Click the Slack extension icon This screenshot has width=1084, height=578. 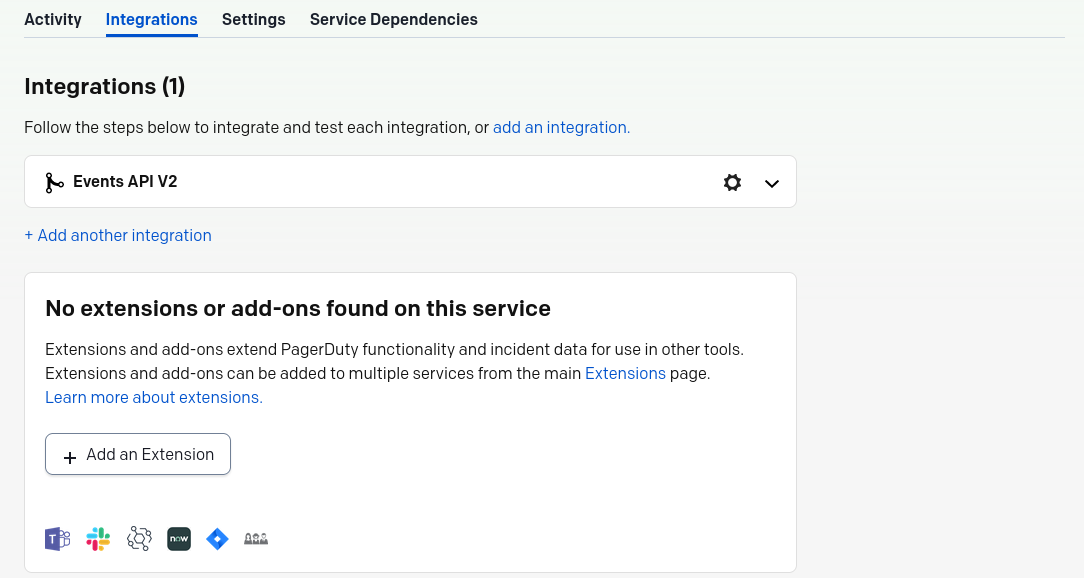pos(98,539)
